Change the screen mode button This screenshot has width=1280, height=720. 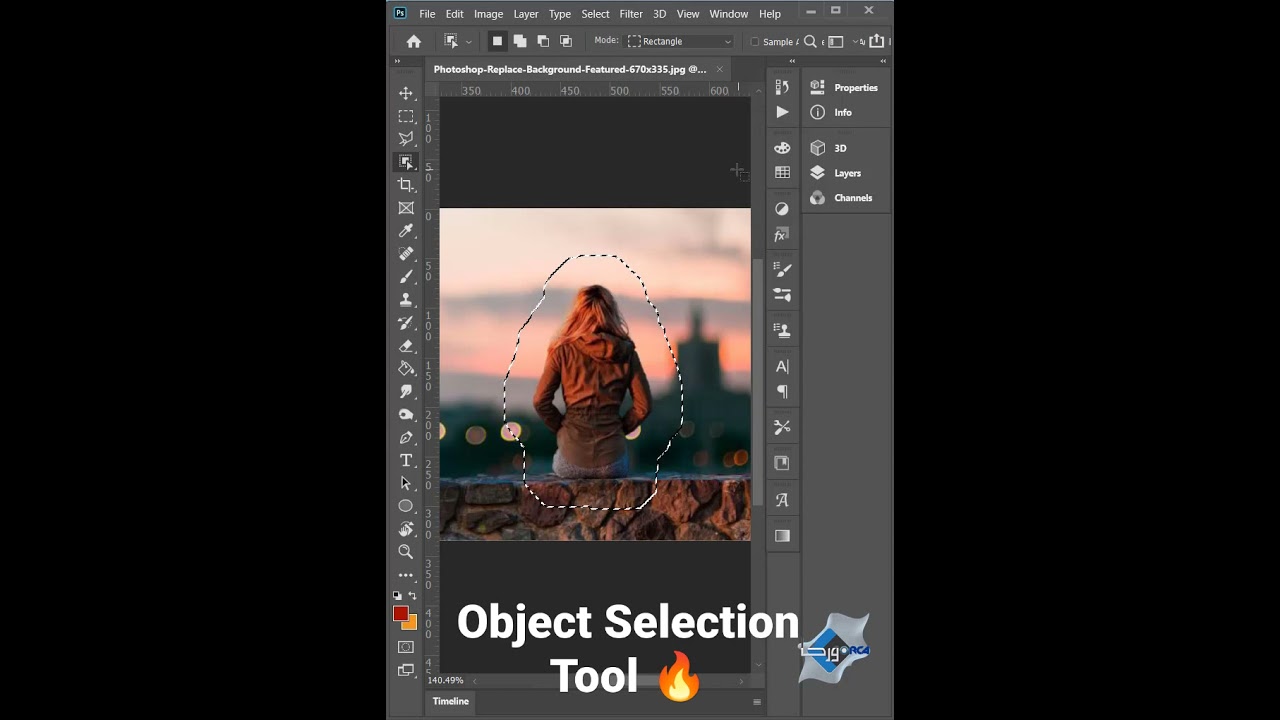406,670
